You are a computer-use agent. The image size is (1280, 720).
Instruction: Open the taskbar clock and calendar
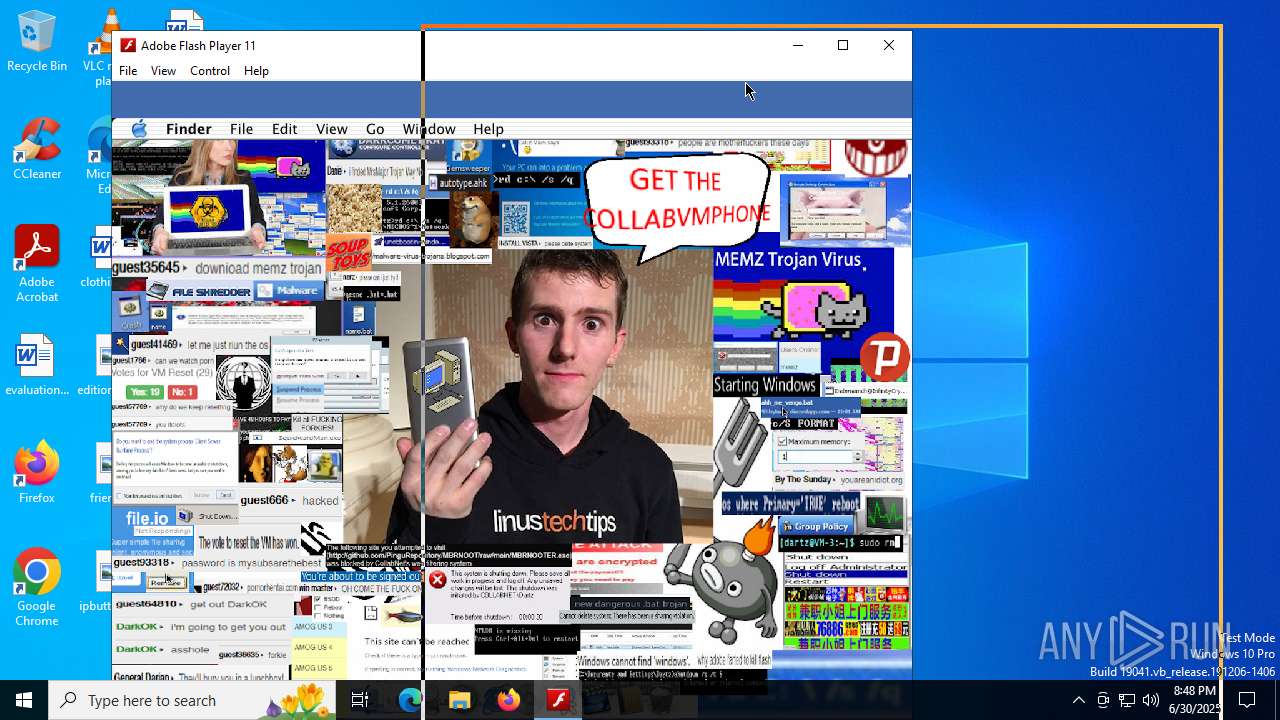pos(1194,700)
